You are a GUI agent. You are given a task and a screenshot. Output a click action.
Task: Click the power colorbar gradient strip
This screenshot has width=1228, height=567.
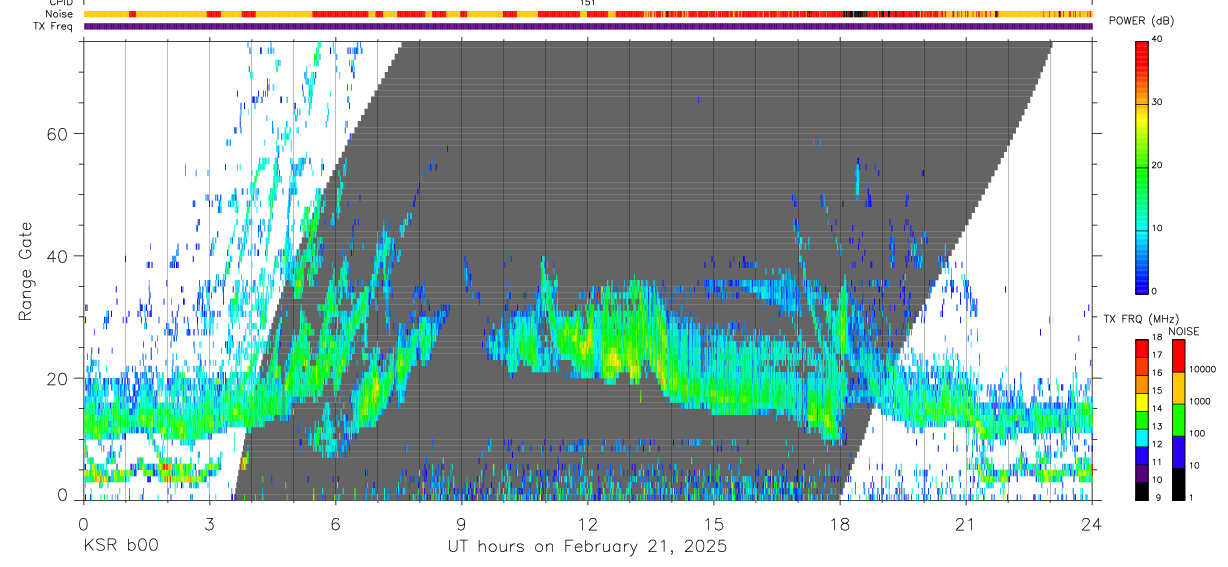(1142, 166)
